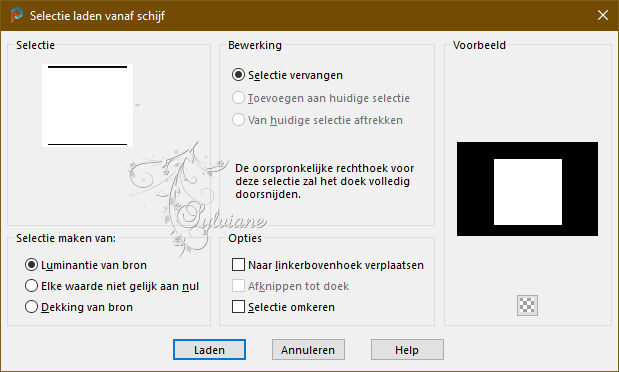Toggle the transparency checkerboard preview icon
Viewport: 619px width, 372px height.
tap(527, 305)
